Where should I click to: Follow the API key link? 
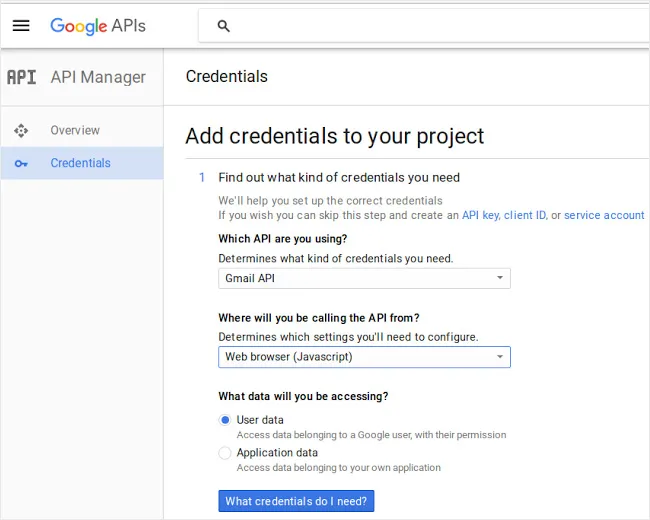tap(479, 215)
